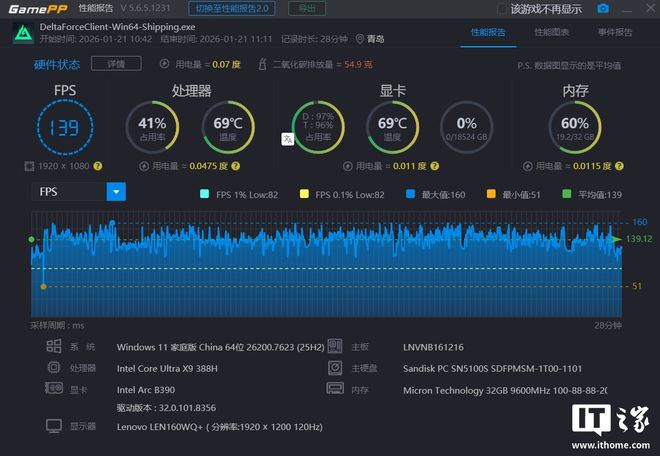The image size is (660, 456).
Task: Click the processor power usage icon
Action: (x=144, y=166)
